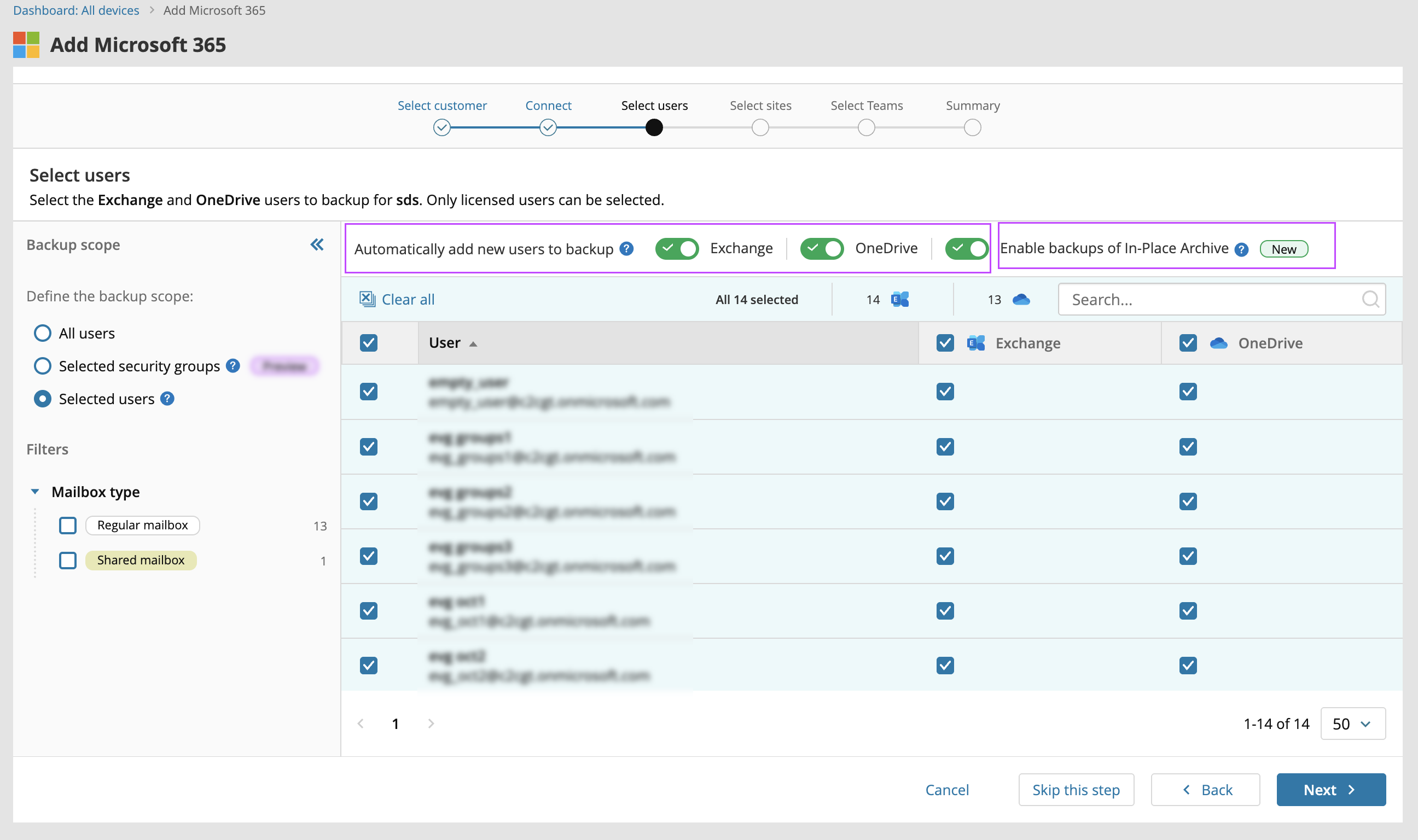
Task: Select the All users radio option
Action: tap(43, 334)
